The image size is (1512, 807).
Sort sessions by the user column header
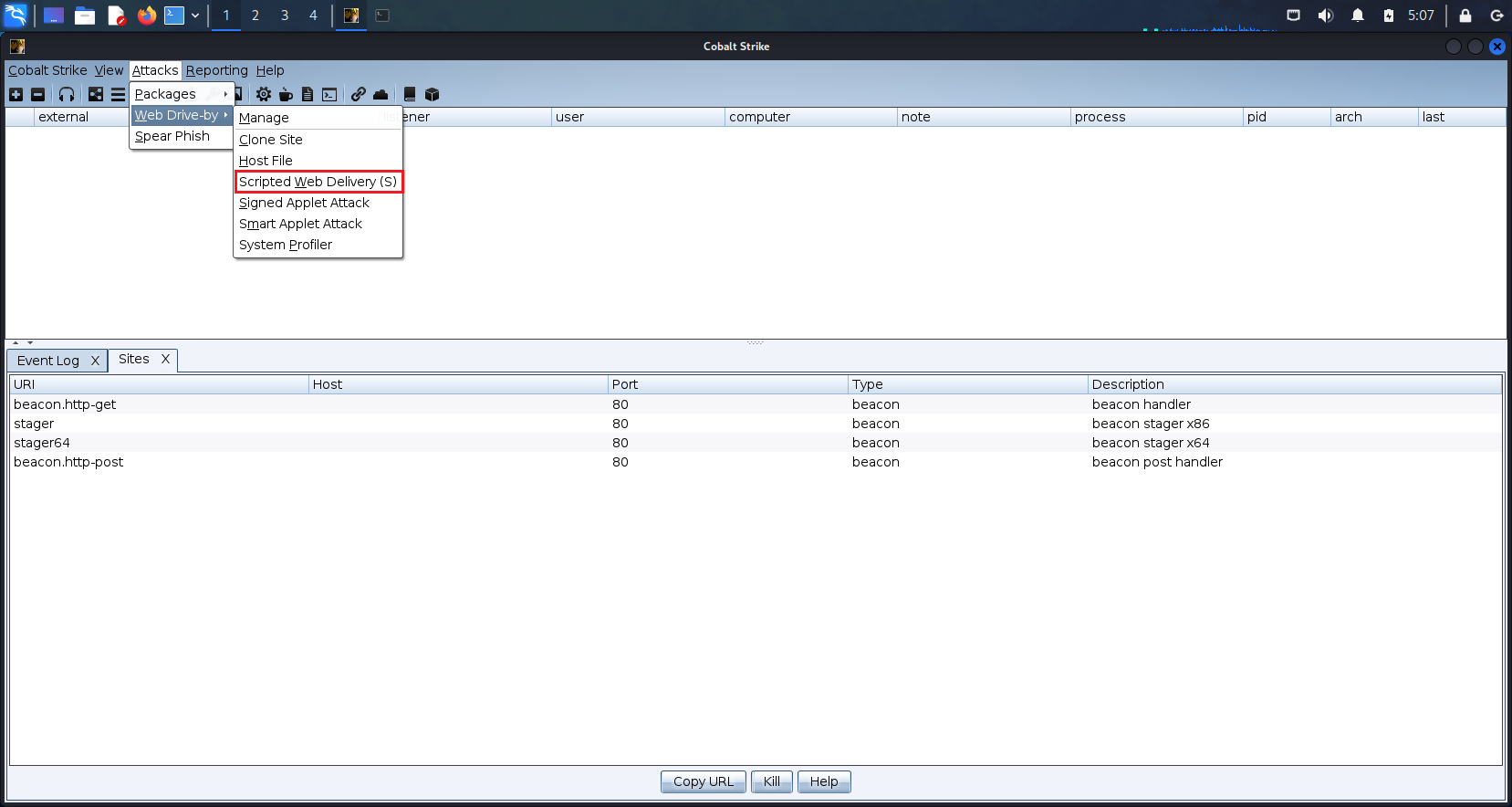pyautogui.click(x=638, y=117)
